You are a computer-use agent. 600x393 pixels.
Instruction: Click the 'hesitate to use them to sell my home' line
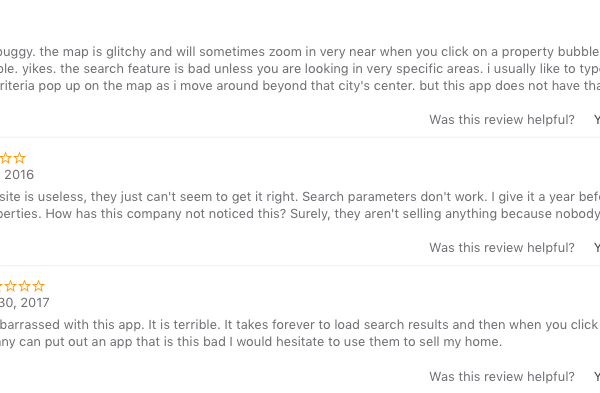tap(251, 342)
